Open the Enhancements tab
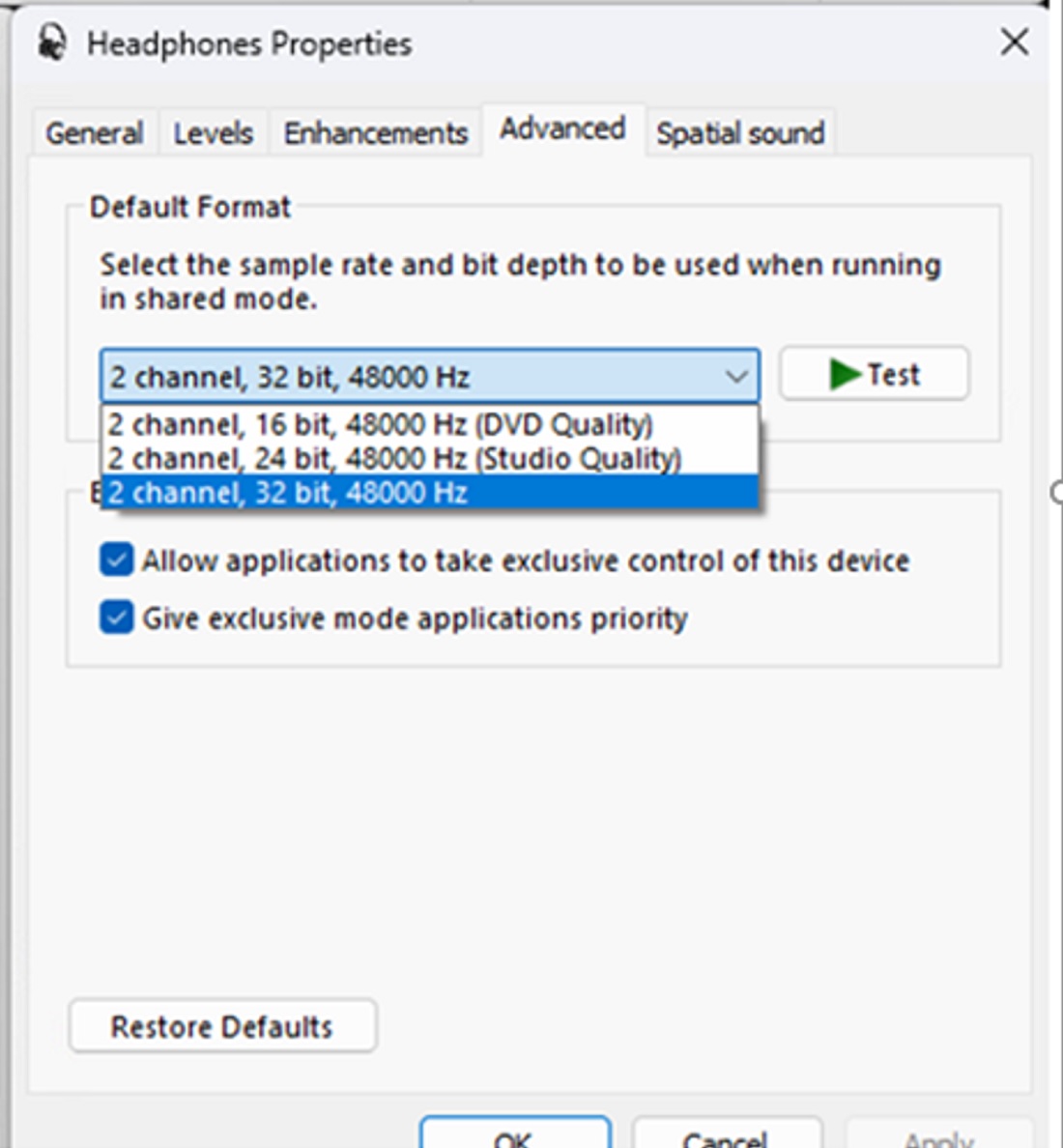 (375, 132)
